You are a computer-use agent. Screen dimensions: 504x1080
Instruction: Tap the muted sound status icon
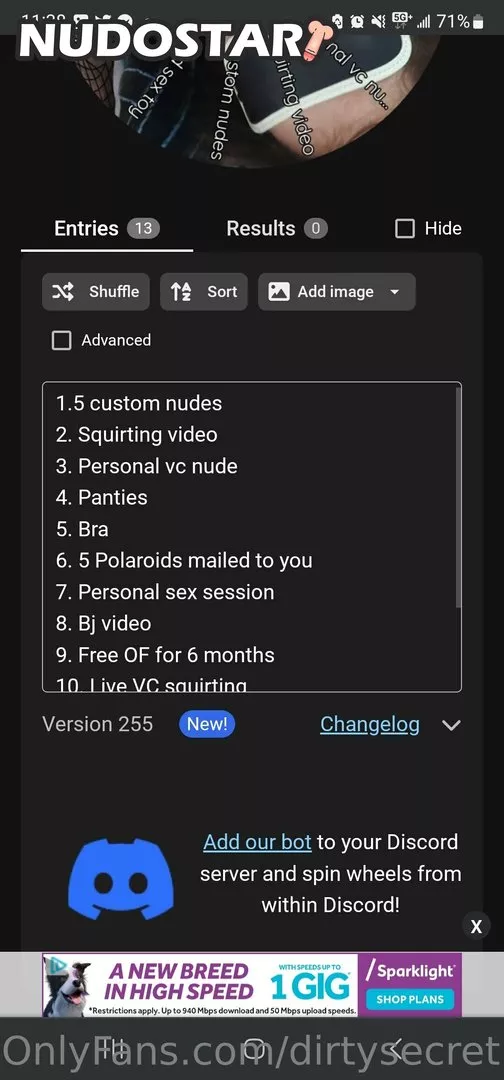(378, 22)
